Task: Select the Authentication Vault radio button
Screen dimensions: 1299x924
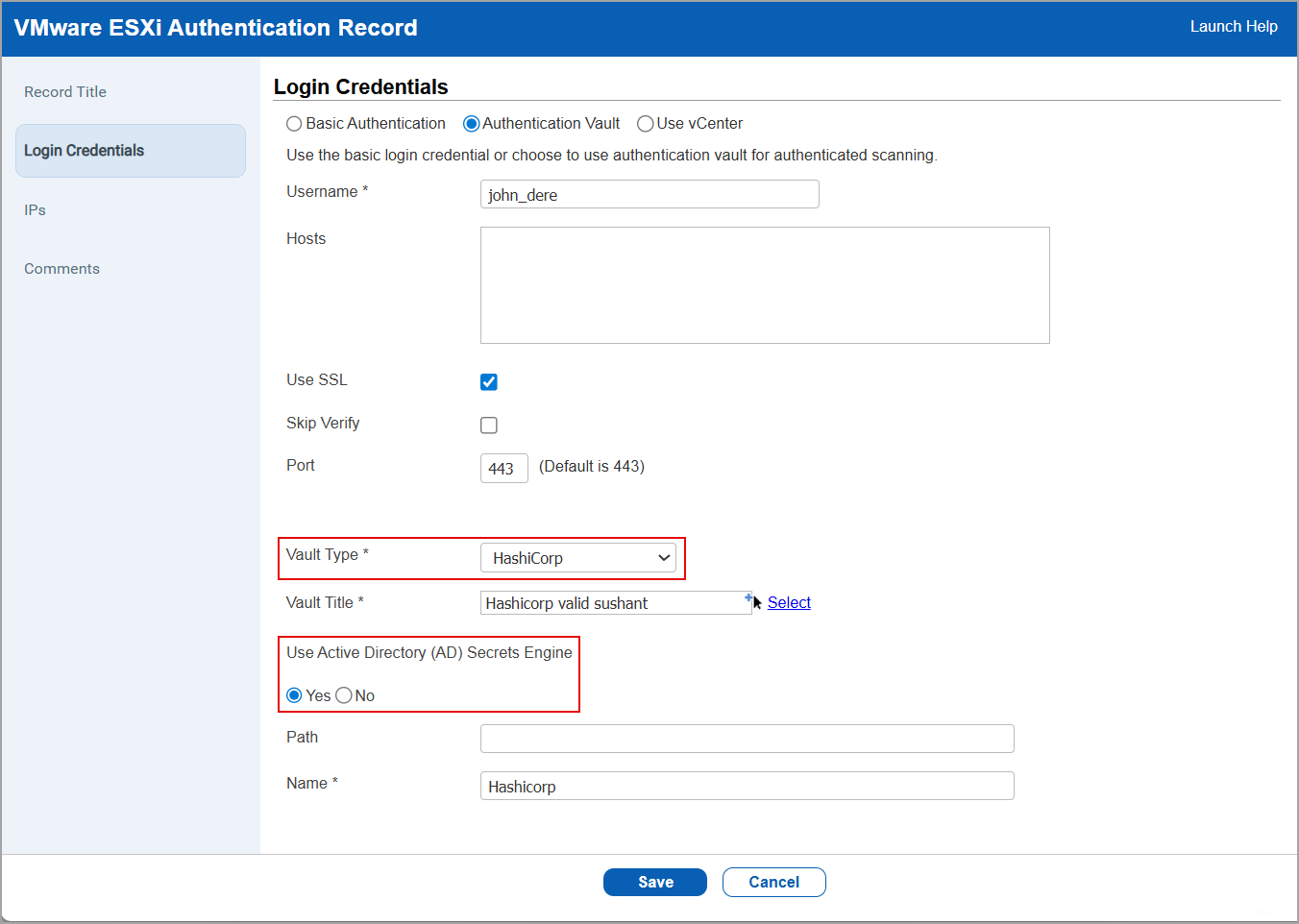Action: click(x=470, y=123)
